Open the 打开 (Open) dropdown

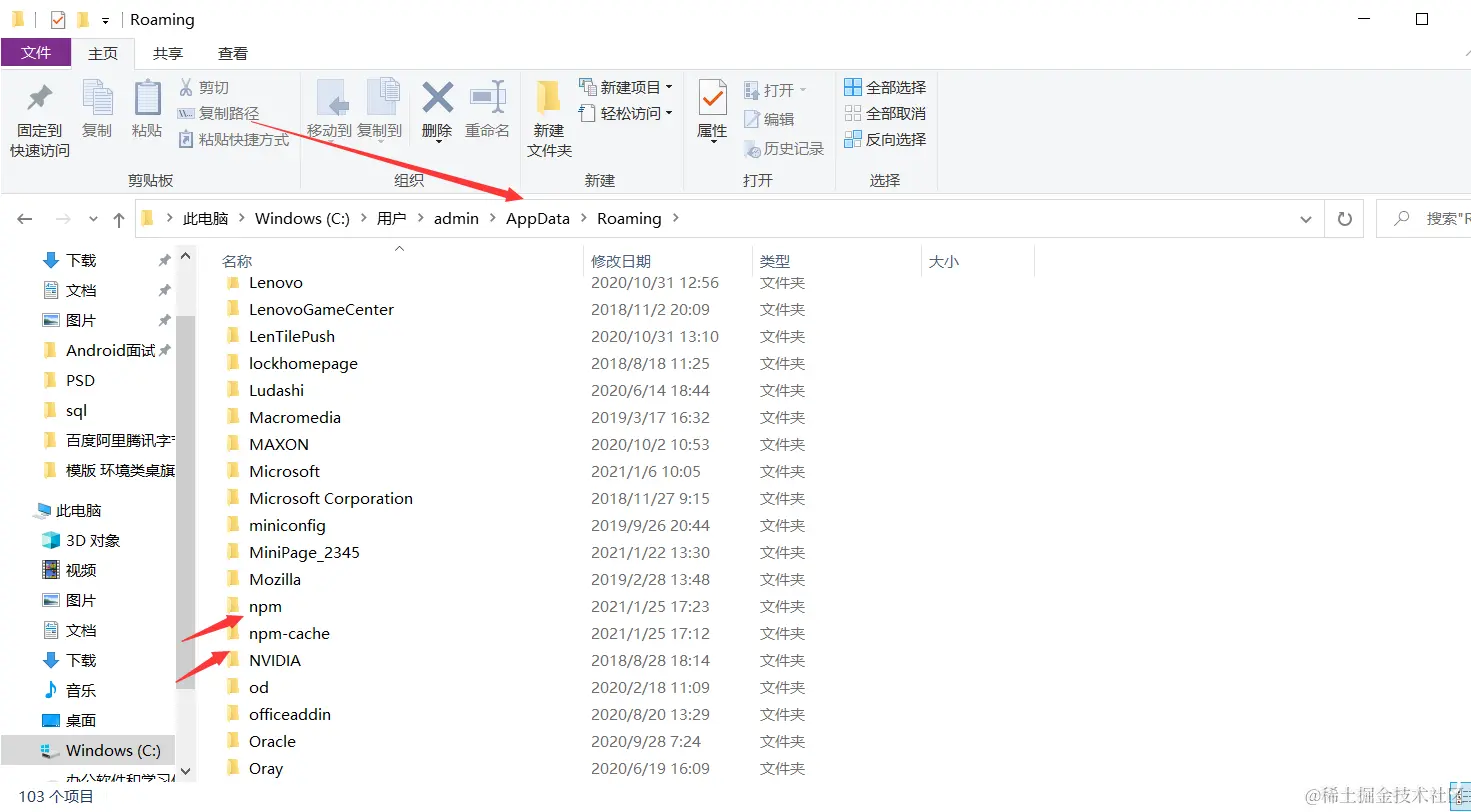(775, 90)
